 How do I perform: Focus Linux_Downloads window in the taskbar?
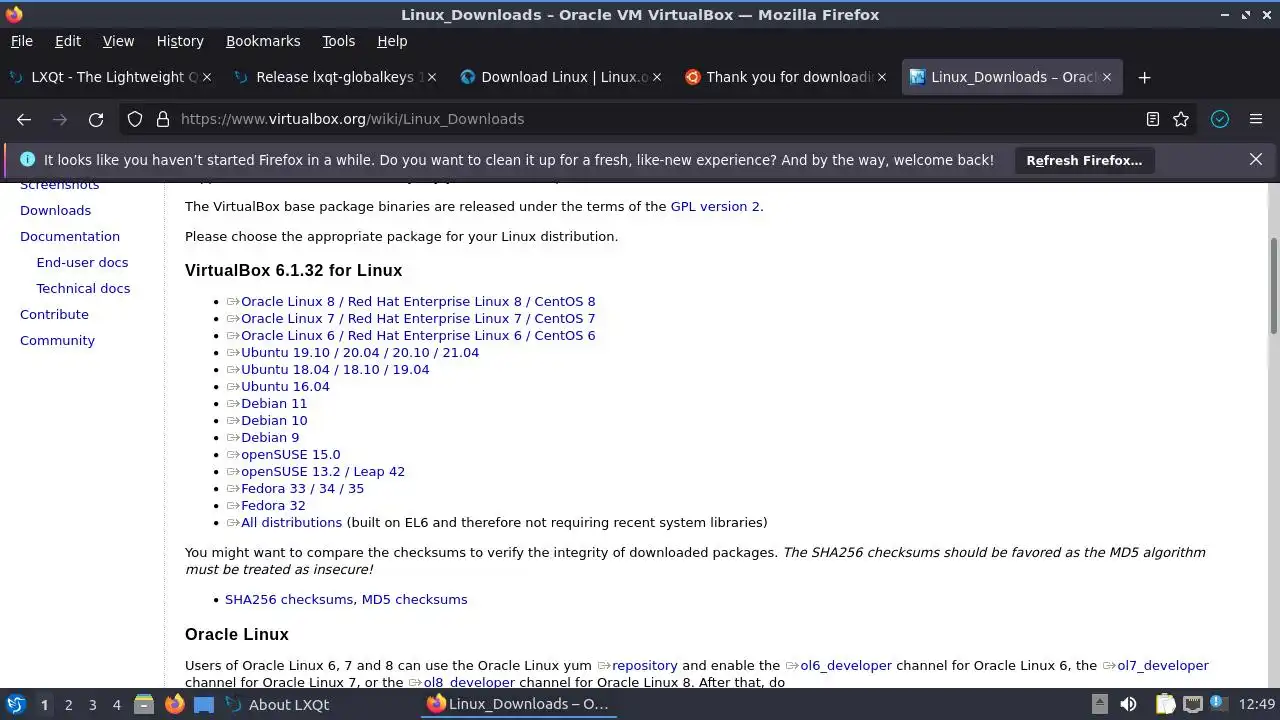[x=518, y=705]
